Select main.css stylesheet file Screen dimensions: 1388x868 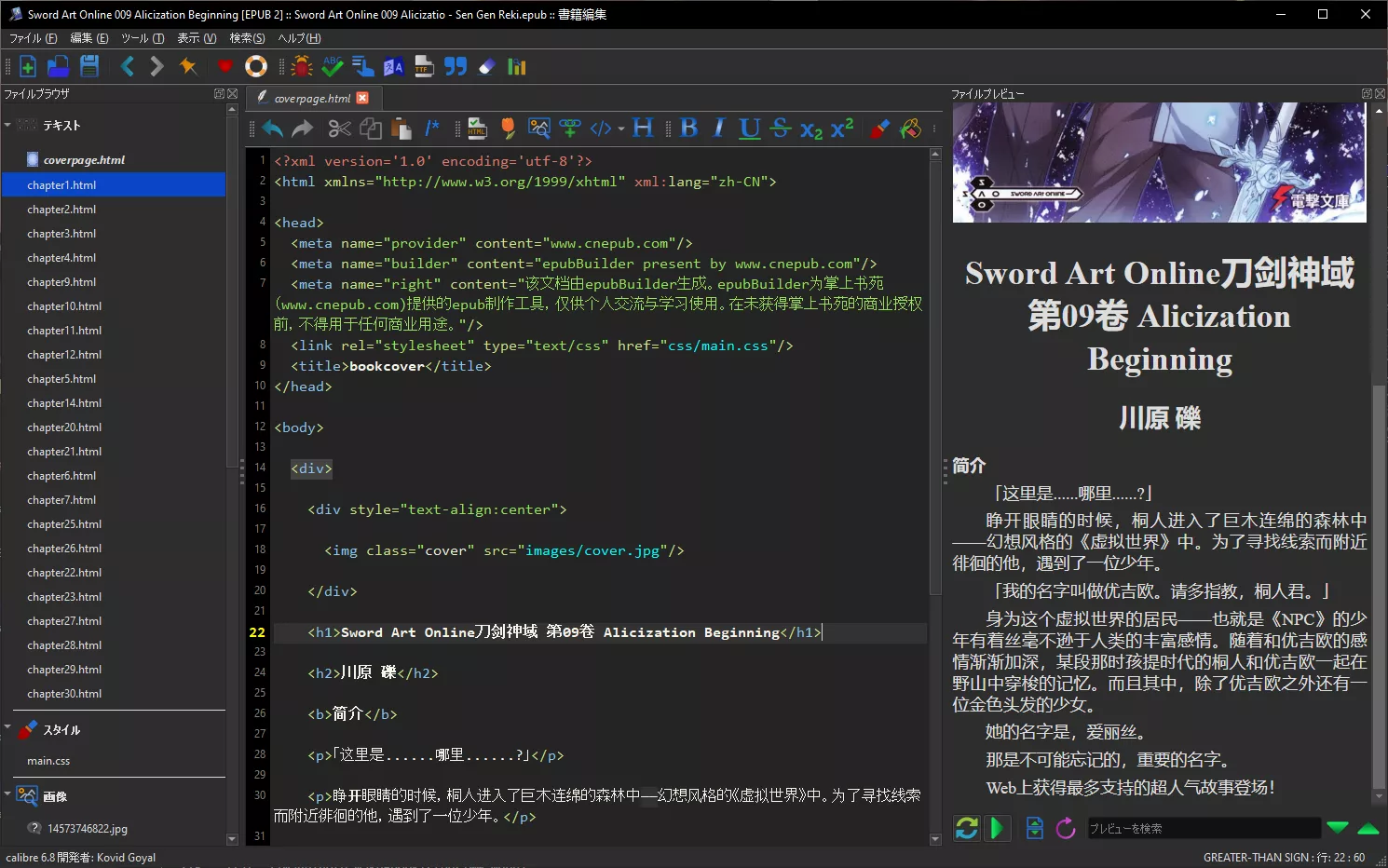click(x=48, y=761)
